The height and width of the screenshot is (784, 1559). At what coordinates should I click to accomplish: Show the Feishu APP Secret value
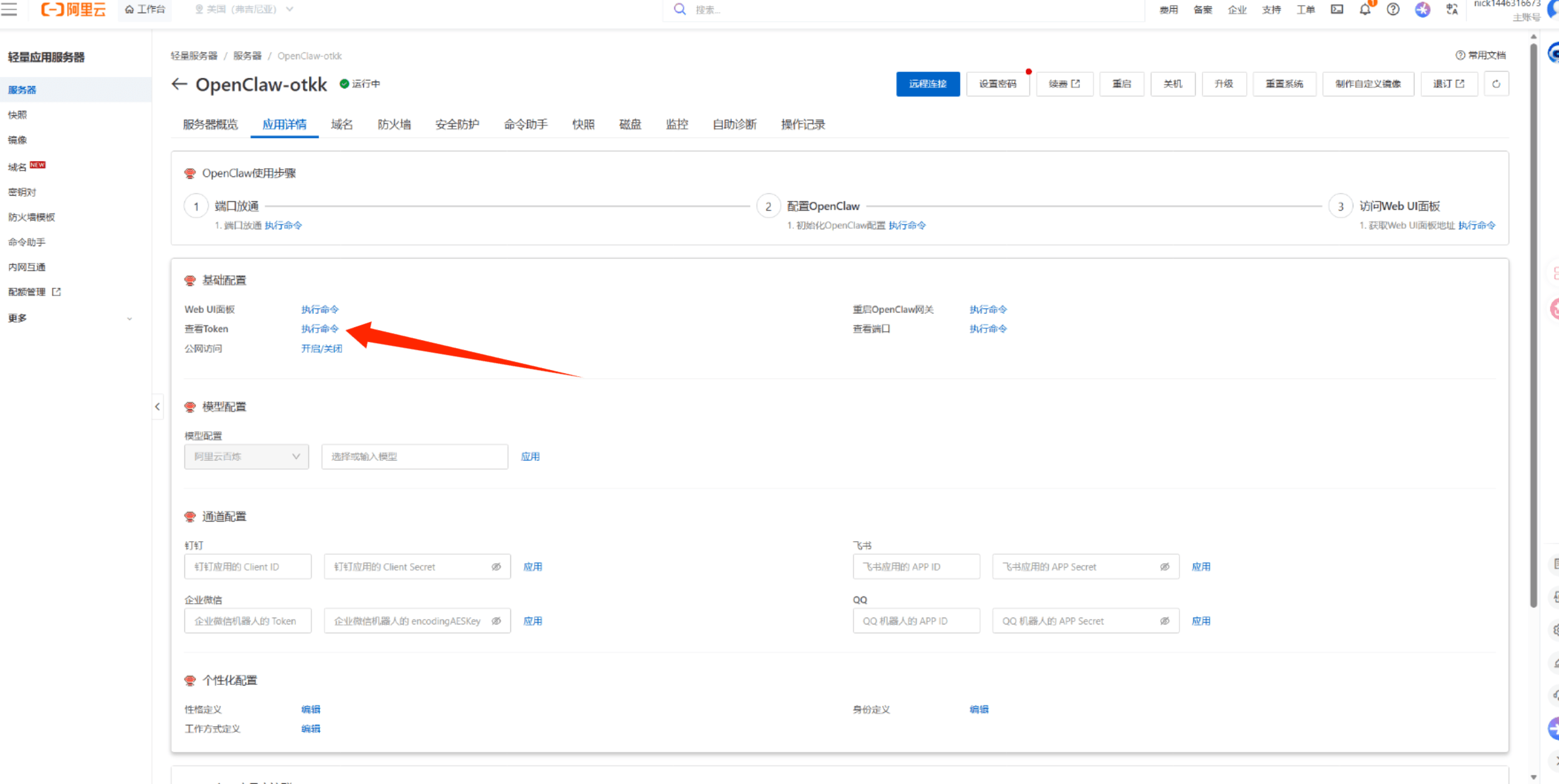[x=1165, y=567]
